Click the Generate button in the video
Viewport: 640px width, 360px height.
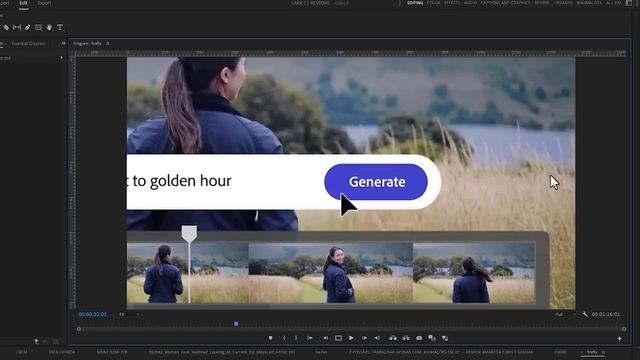click(x=376, y=182)
